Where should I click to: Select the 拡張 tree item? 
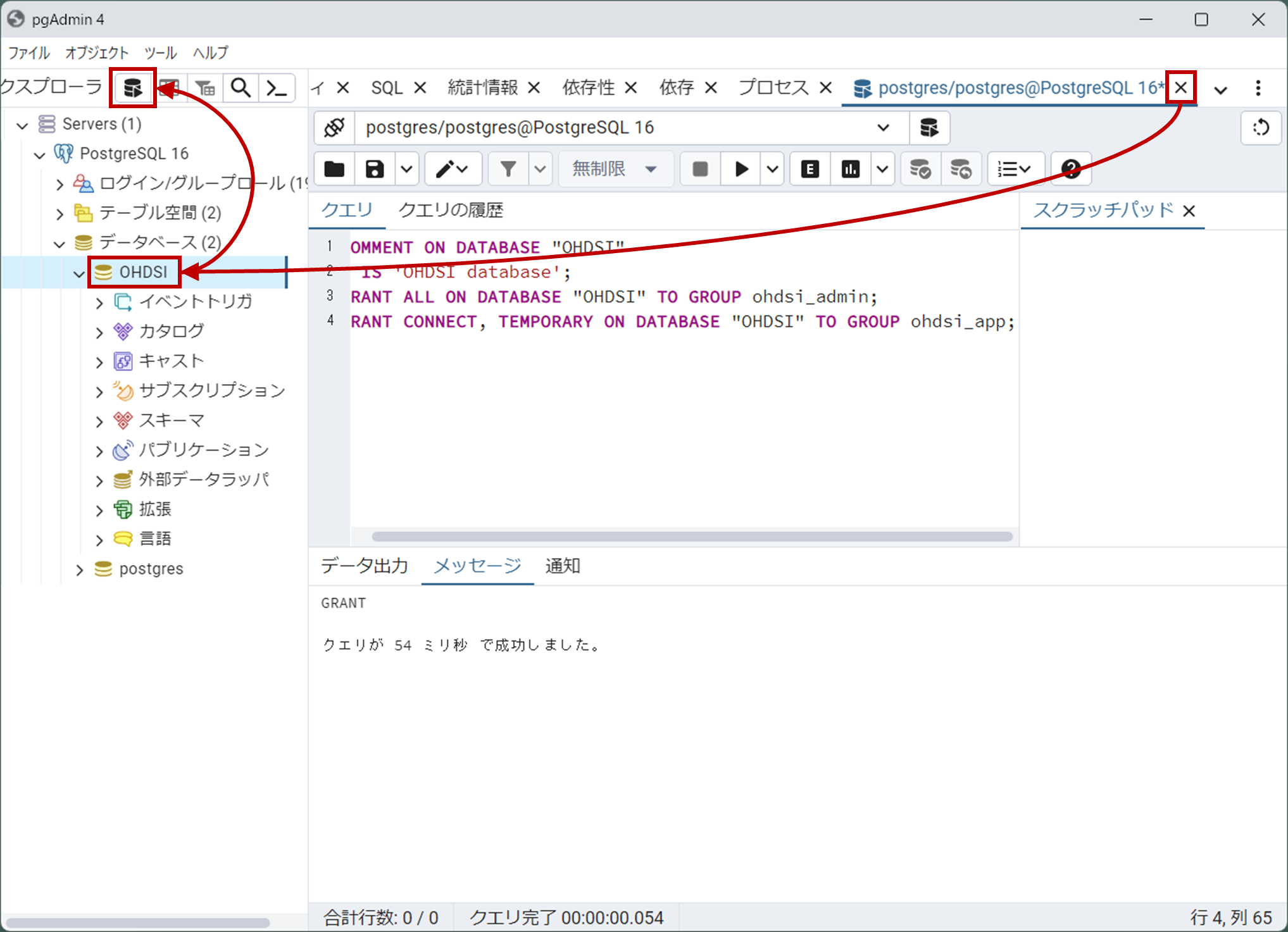(x=155, y=509)
